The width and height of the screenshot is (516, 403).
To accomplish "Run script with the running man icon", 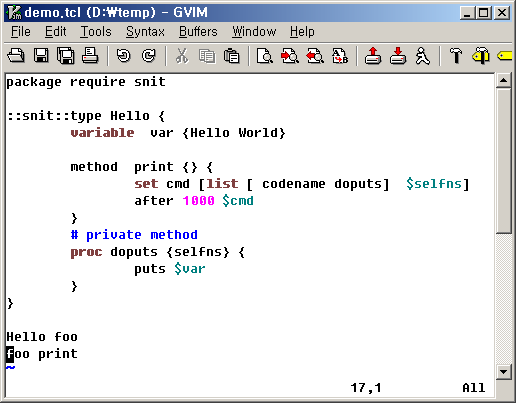I will point(422,55).
